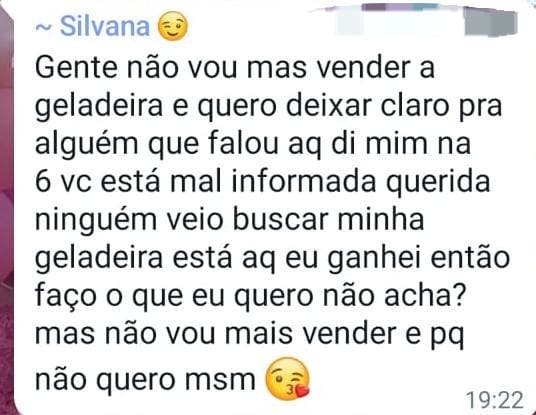Tap the winking emoji beside Silvana

coord(173,26)
